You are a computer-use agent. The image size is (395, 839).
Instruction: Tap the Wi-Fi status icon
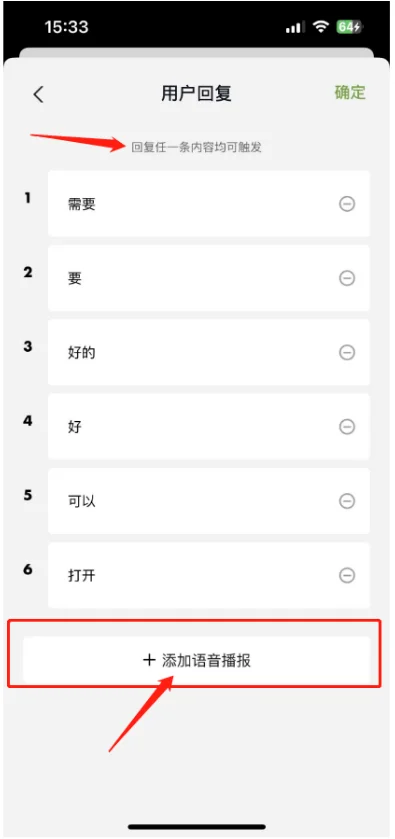tap(321, 27)
